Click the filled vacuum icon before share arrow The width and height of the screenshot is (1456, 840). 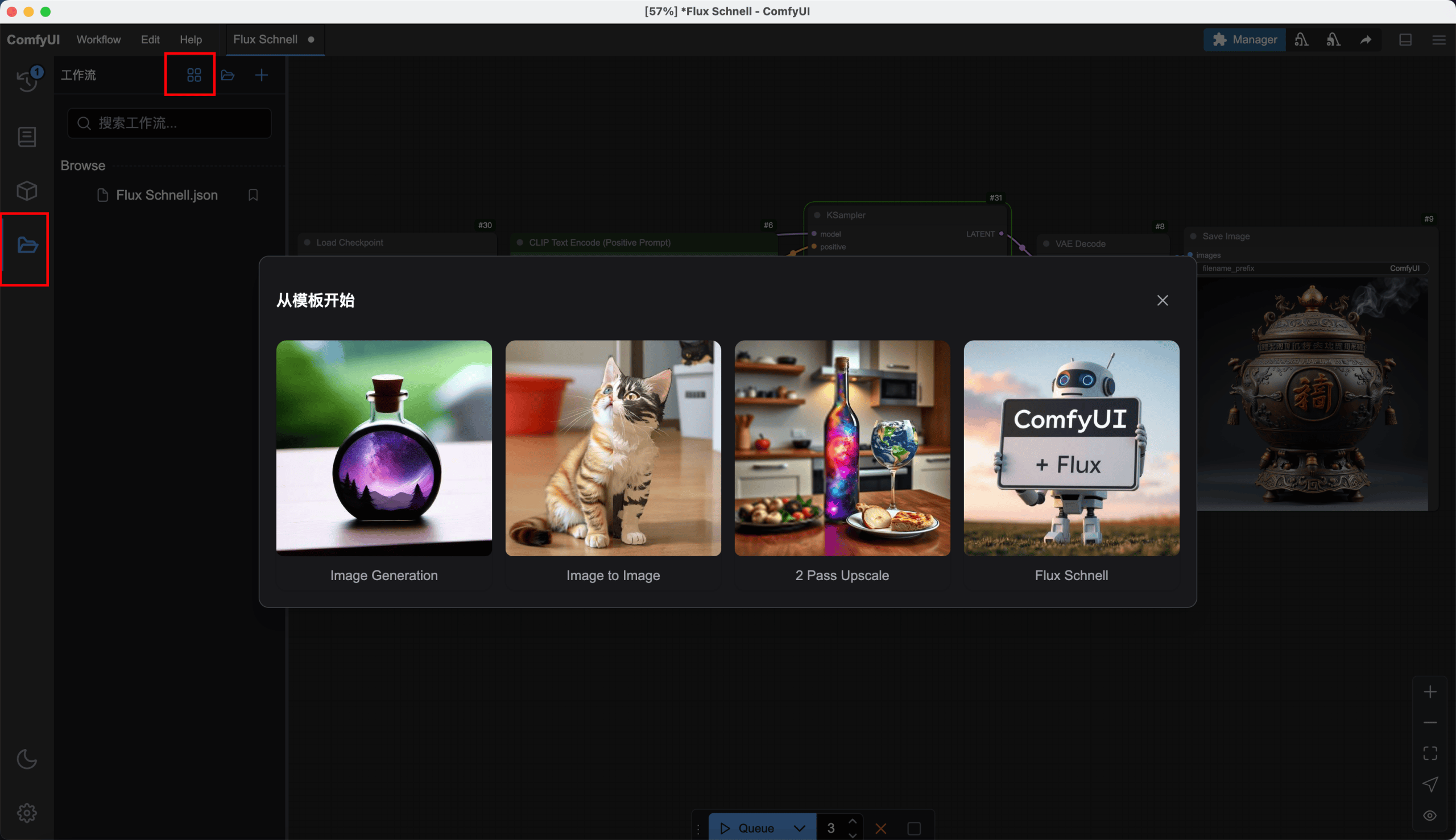coord(1333,39)
